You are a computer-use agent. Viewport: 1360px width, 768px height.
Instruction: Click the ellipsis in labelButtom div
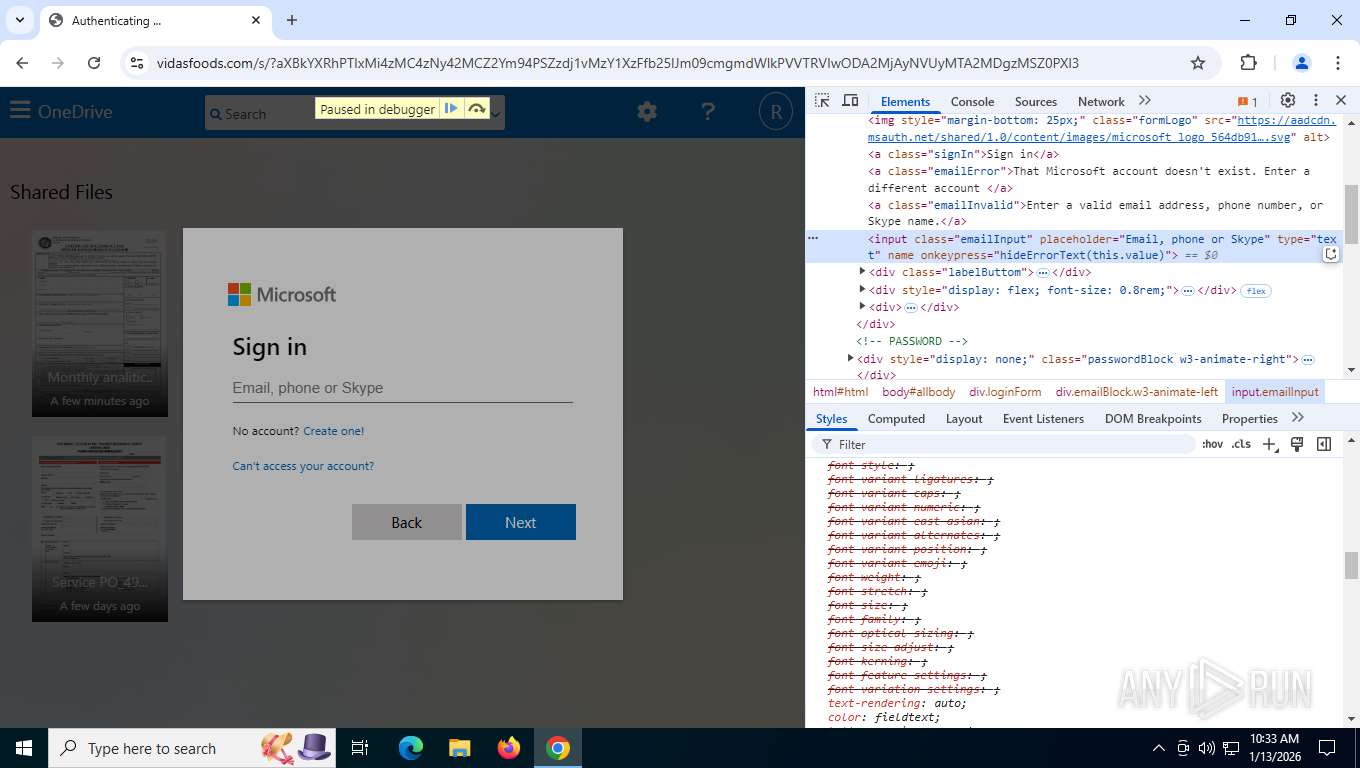(x=1042, y=273)
